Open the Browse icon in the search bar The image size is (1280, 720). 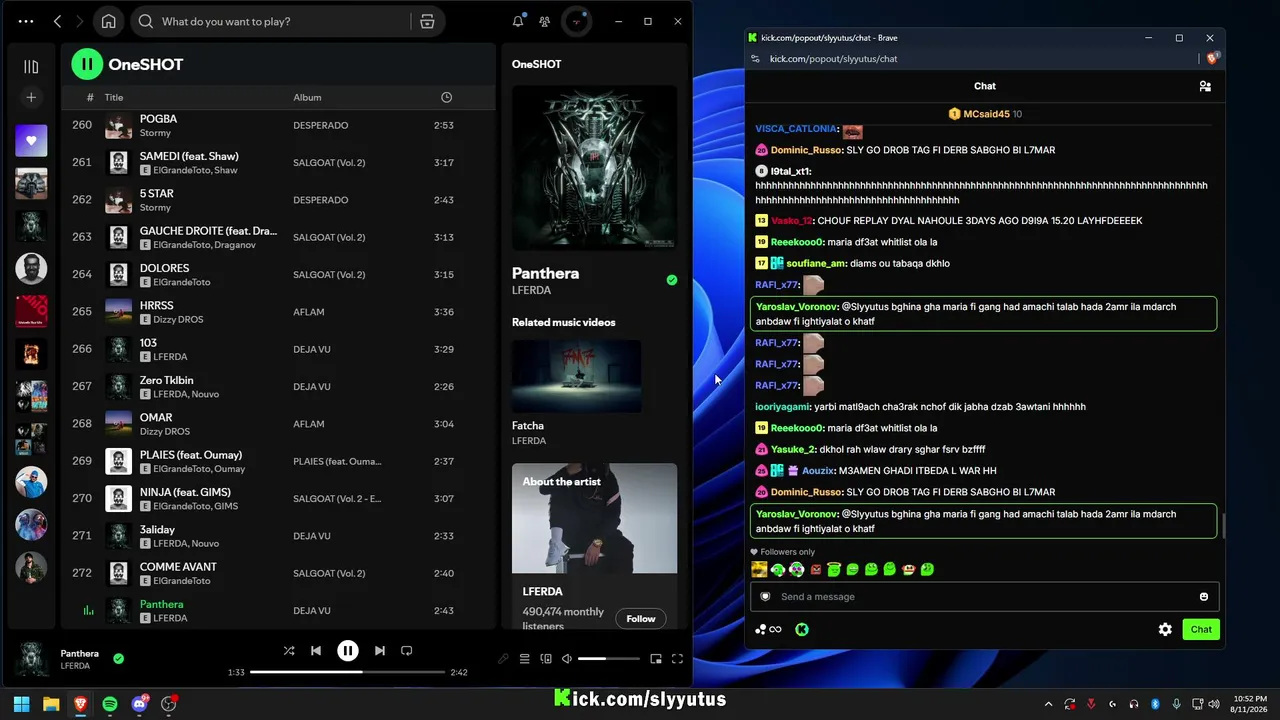pyautogui.click(x=427, y=21)
